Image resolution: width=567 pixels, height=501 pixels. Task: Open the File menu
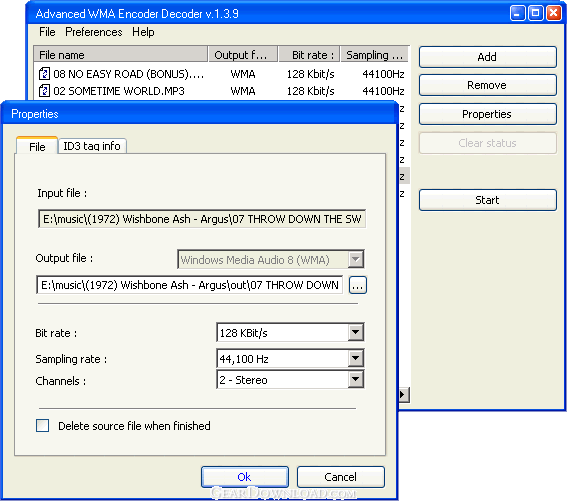(47, 32)
